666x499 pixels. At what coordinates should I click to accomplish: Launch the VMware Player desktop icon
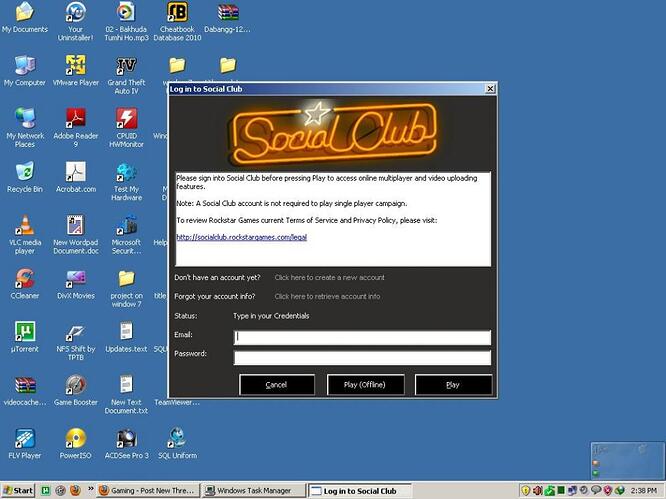(75, 66)
